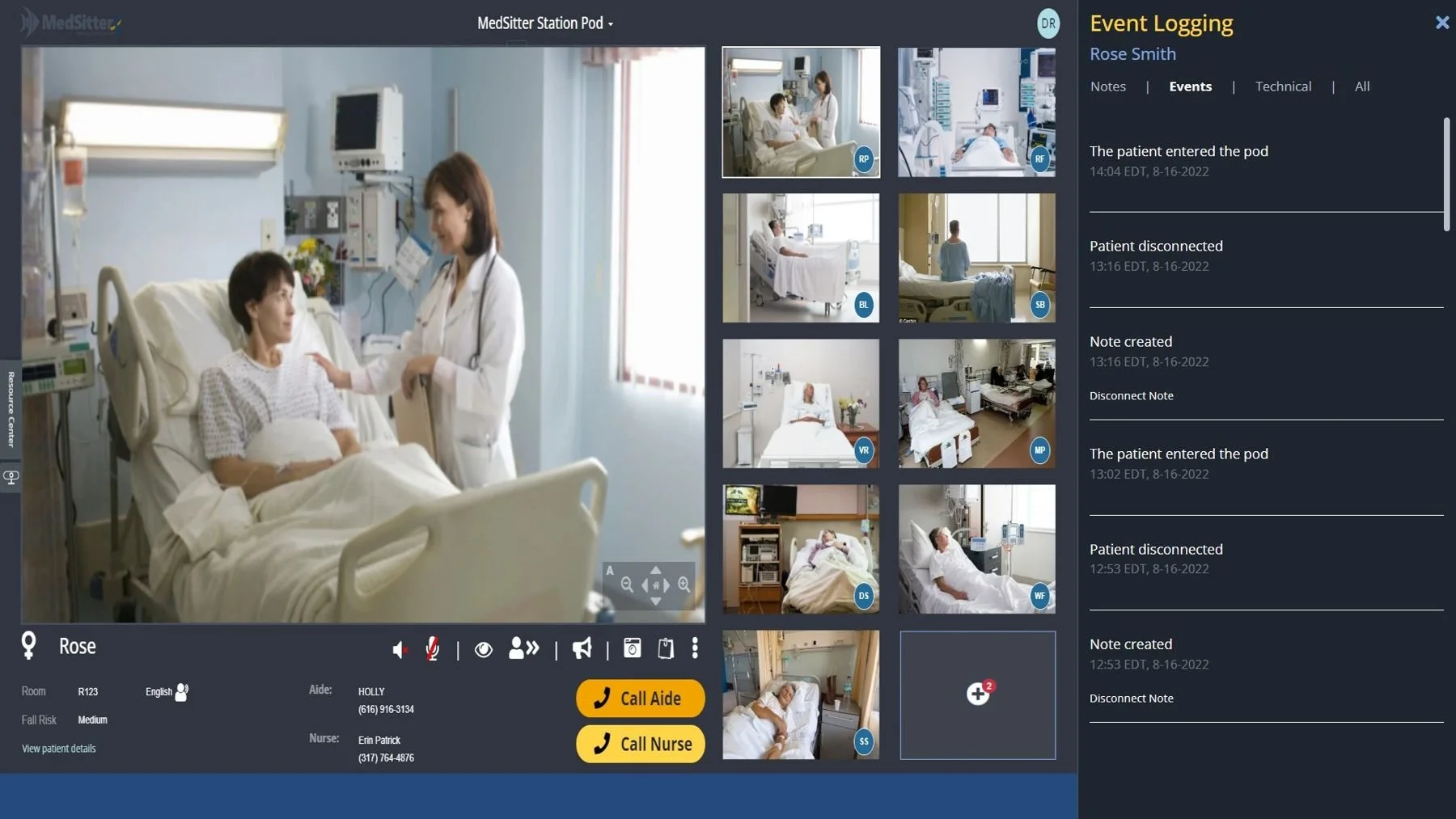
Task: Call the nurse Erin Patrick
Action: pyautogui.click(x=640, y=744)
